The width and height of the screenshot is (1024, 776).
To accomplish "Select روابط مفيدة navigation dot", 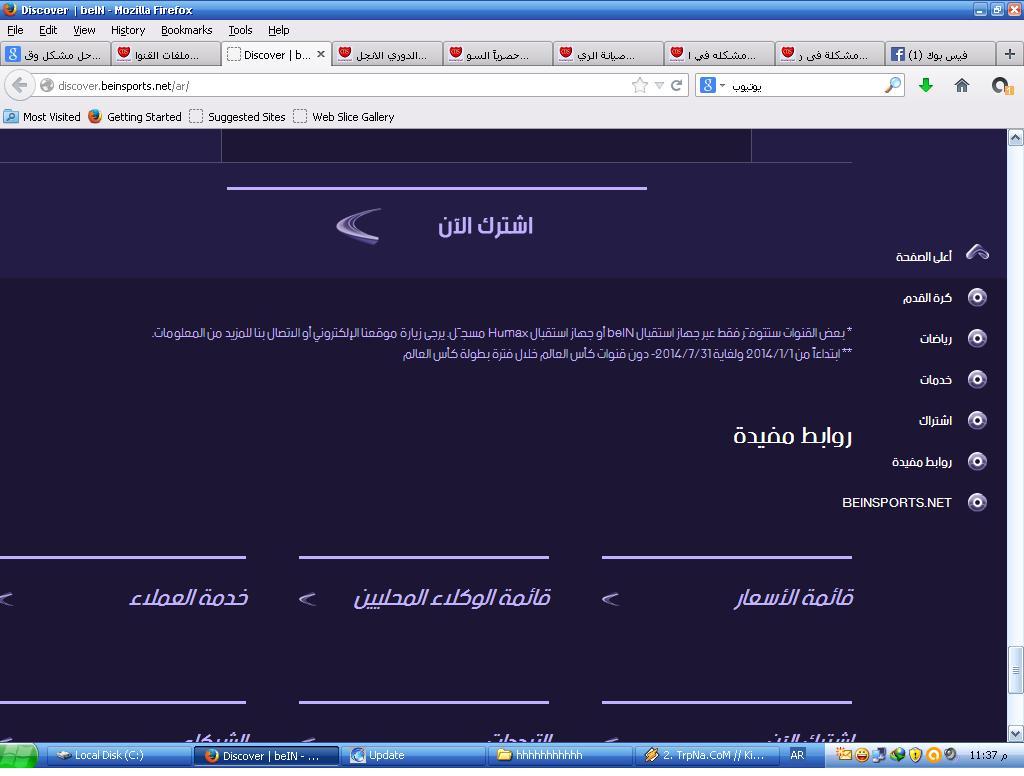I will tap(977, 462).
